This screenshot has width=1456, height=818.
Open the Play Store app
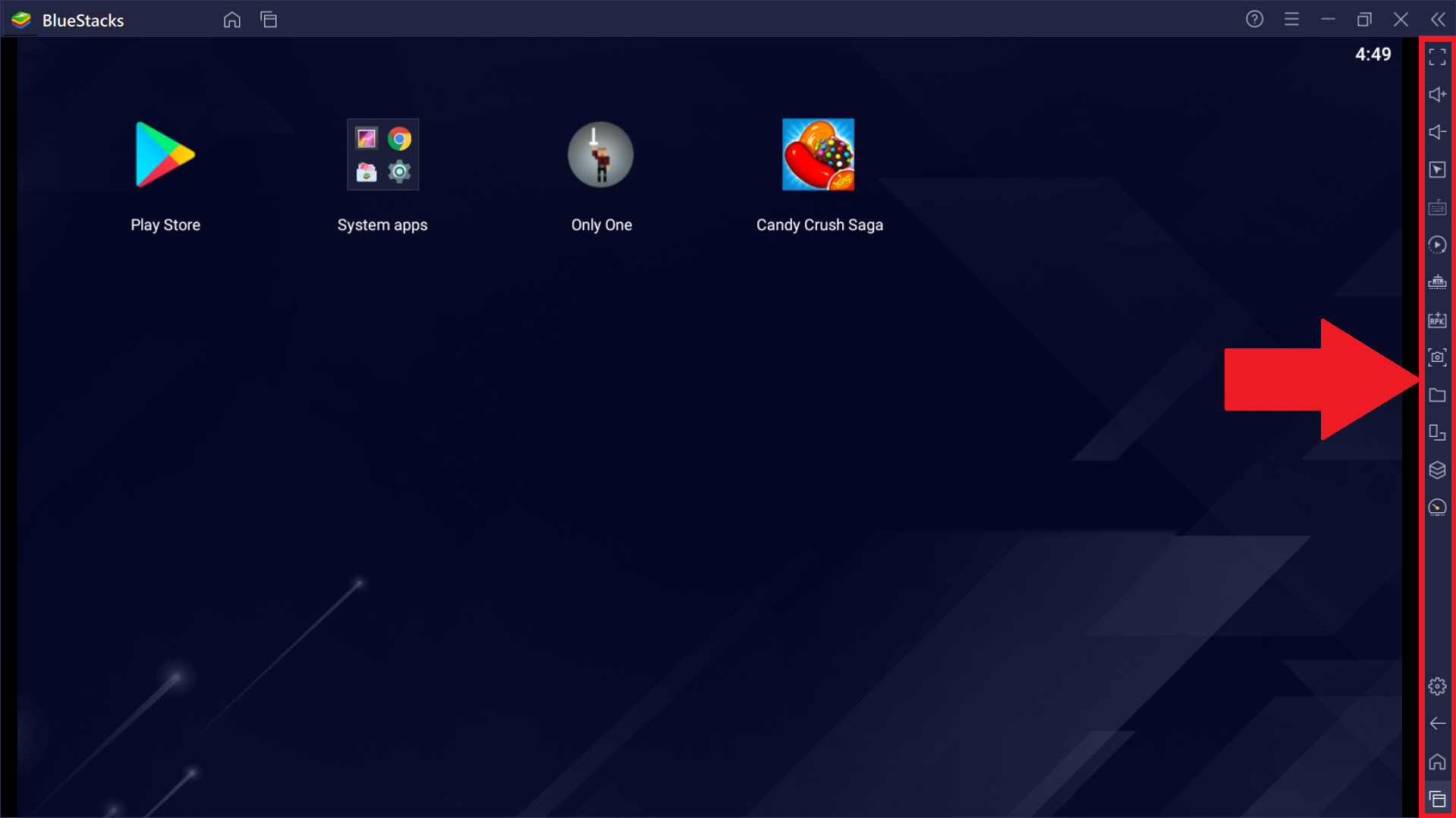(x=165, y=155)
